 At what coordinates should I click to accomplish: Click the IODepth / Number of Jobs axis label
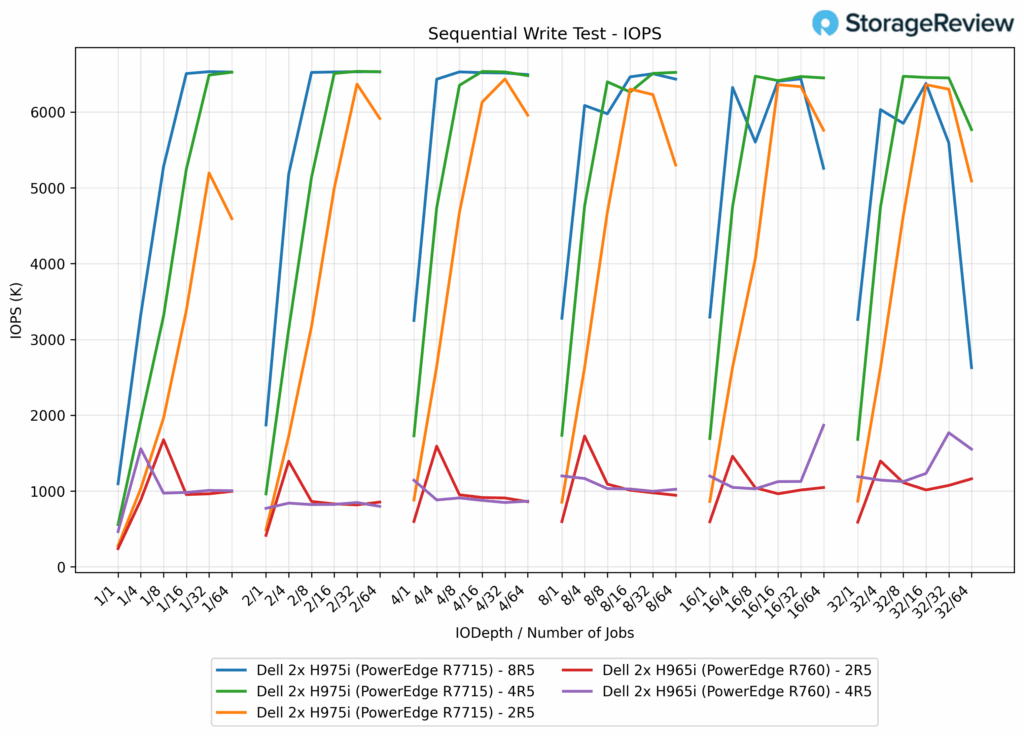point(544,632)
